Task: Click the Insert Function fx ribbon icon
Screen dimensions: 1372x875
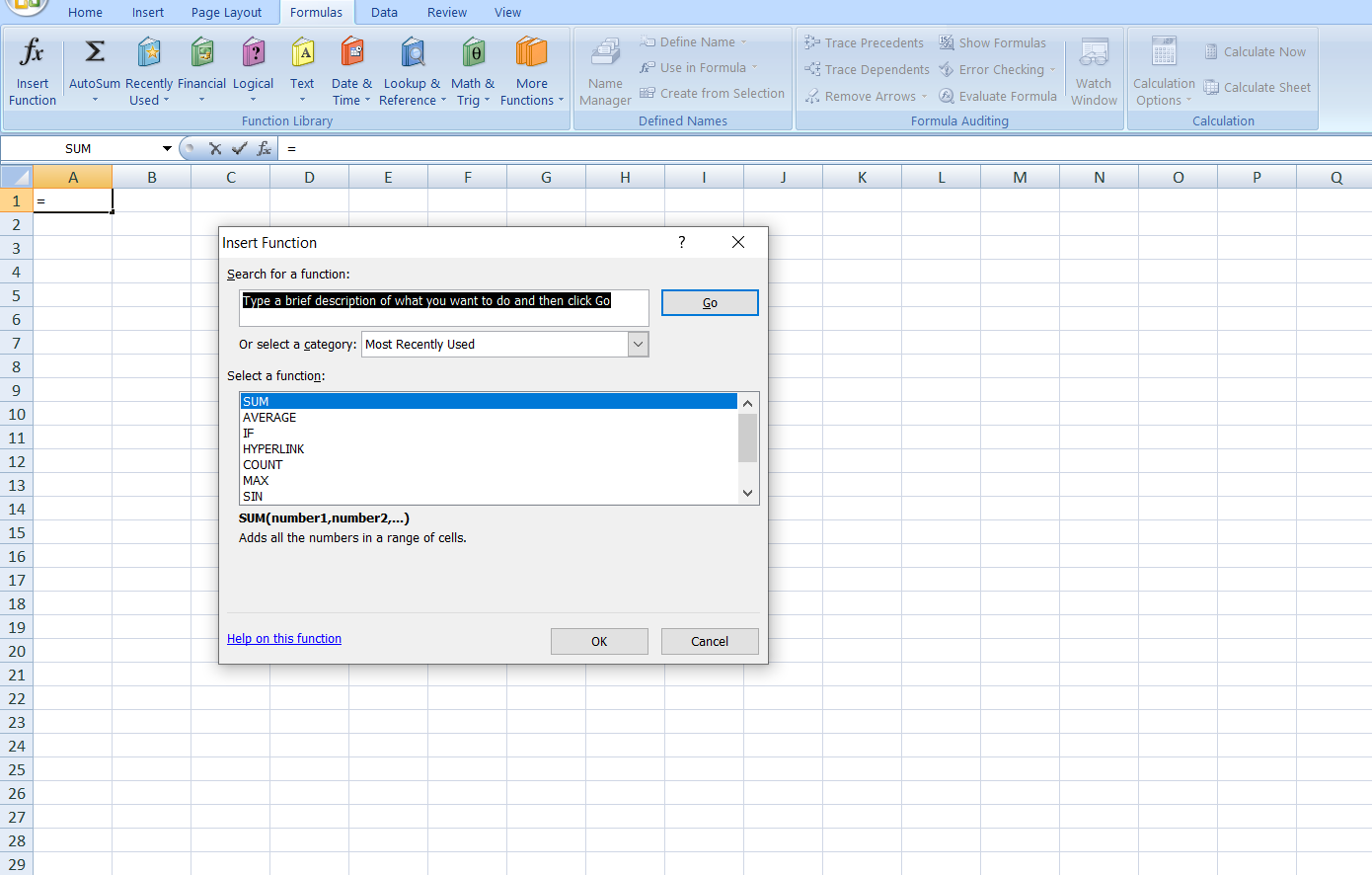Action: tap(32, 52)
